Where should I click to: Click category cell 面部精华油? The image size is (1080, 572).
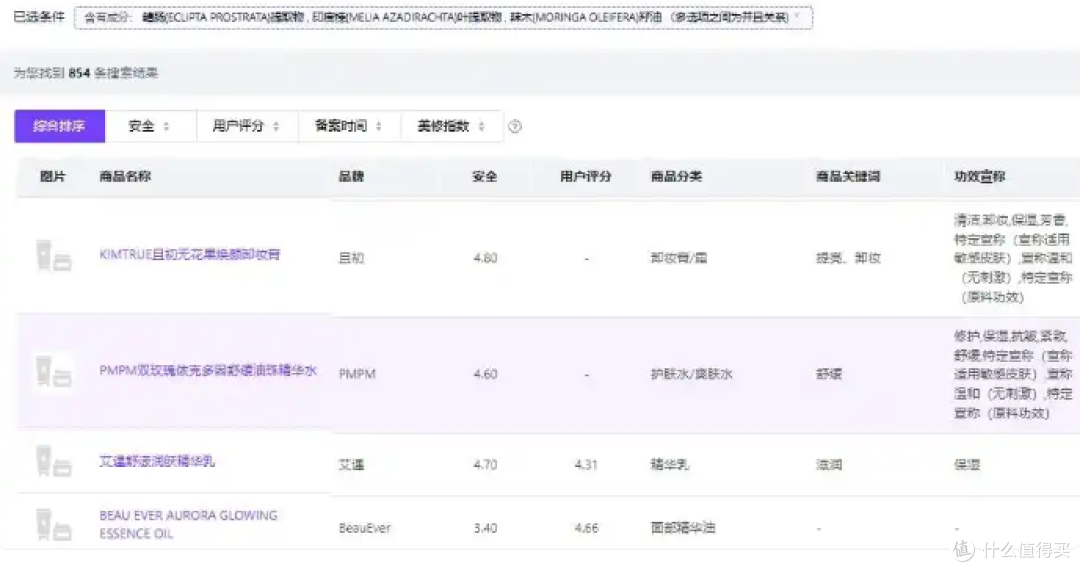click(683, 528)
